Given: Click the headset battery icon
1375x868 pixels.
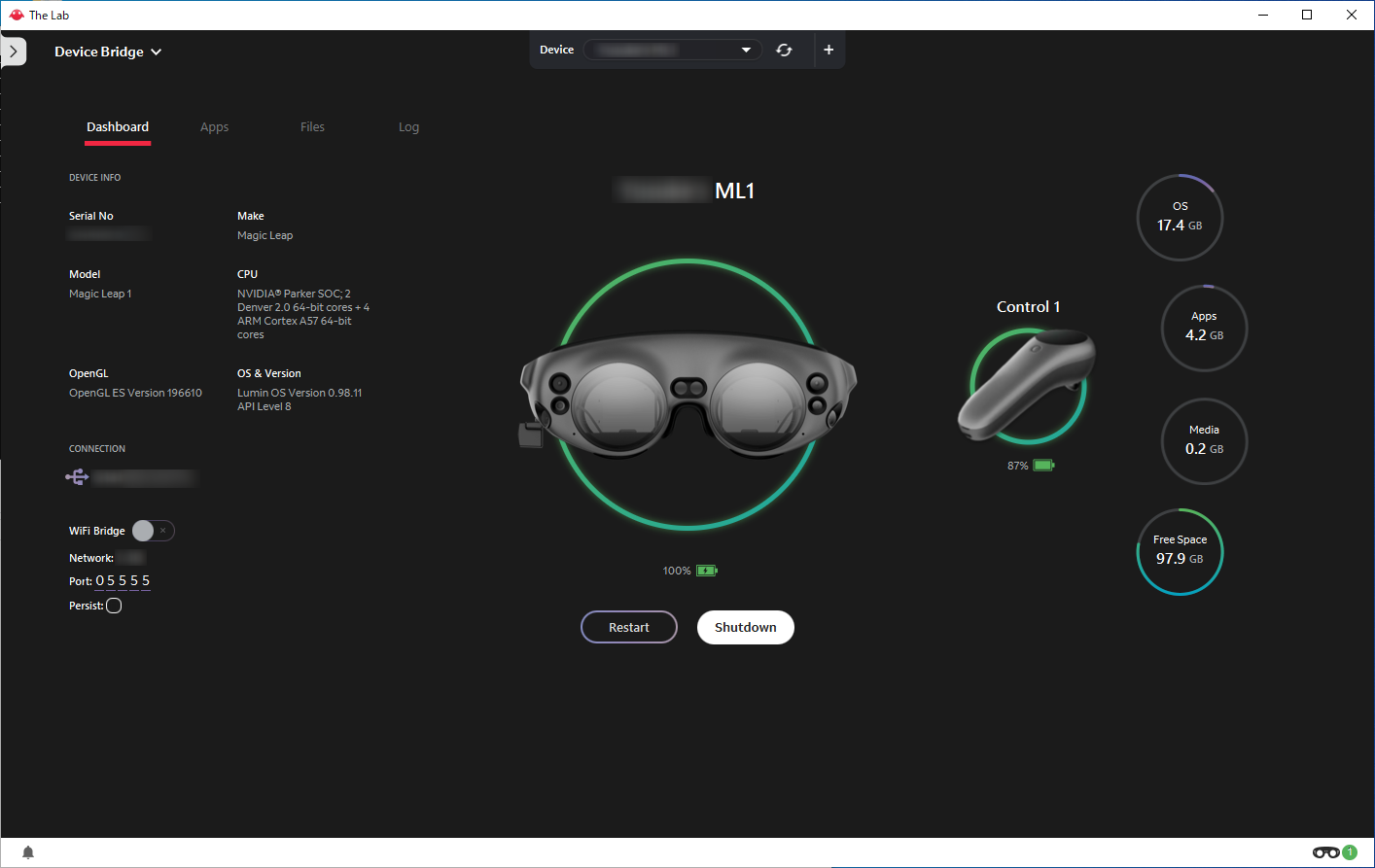Looking at the screenshot, I should pos(707,571).
